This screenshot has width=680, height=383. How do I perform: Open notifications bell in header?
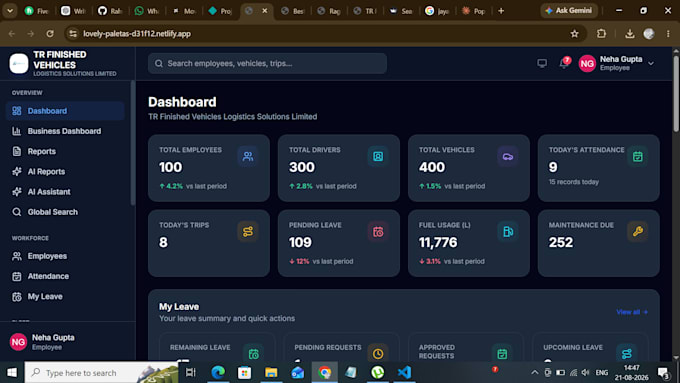[x=564, y=63]
